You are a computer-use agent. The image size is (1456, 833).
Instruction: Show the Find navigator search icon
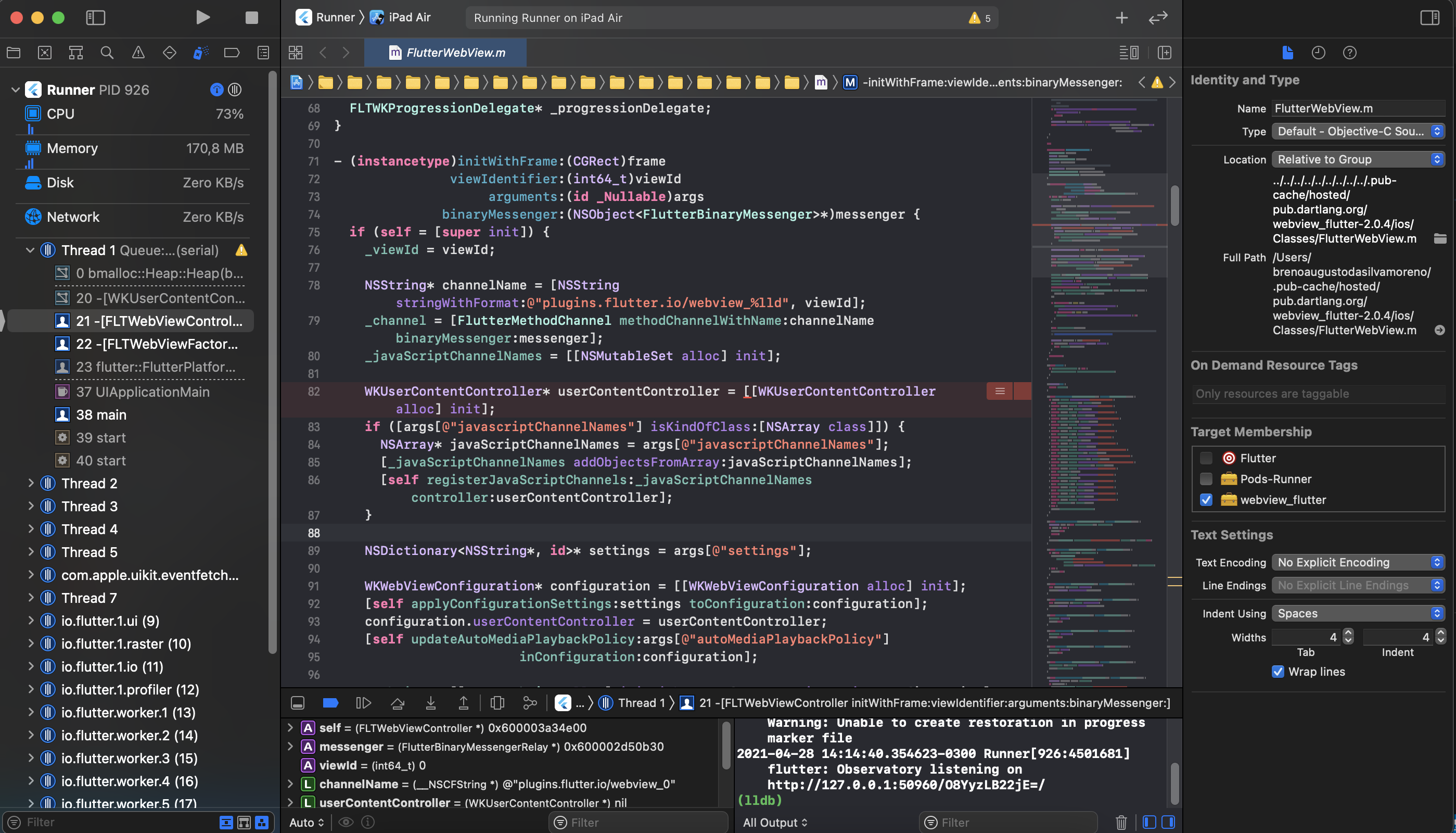[107, 53]
